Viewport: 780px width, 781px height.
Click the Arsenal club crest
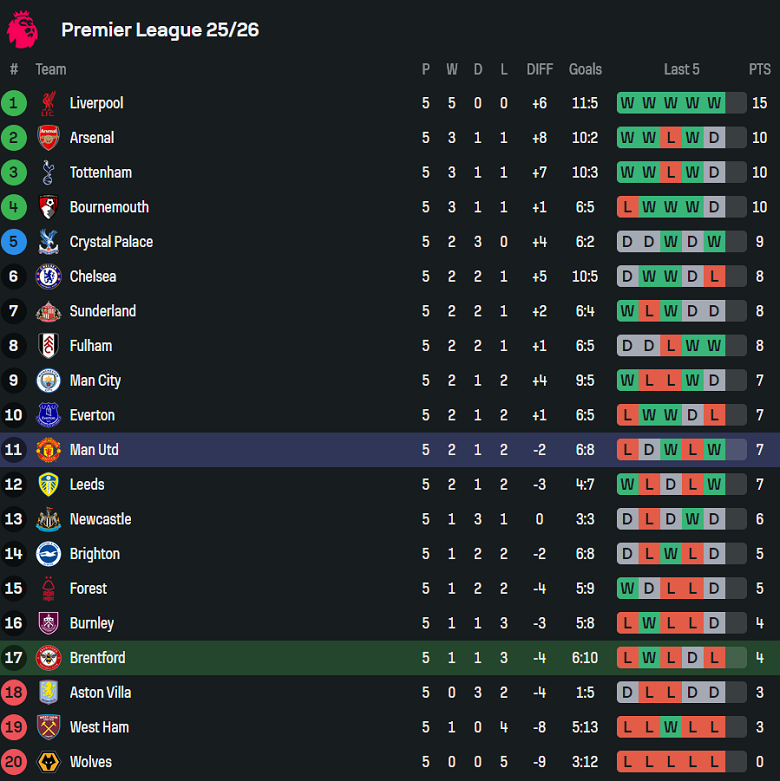(x=48, y=138)
